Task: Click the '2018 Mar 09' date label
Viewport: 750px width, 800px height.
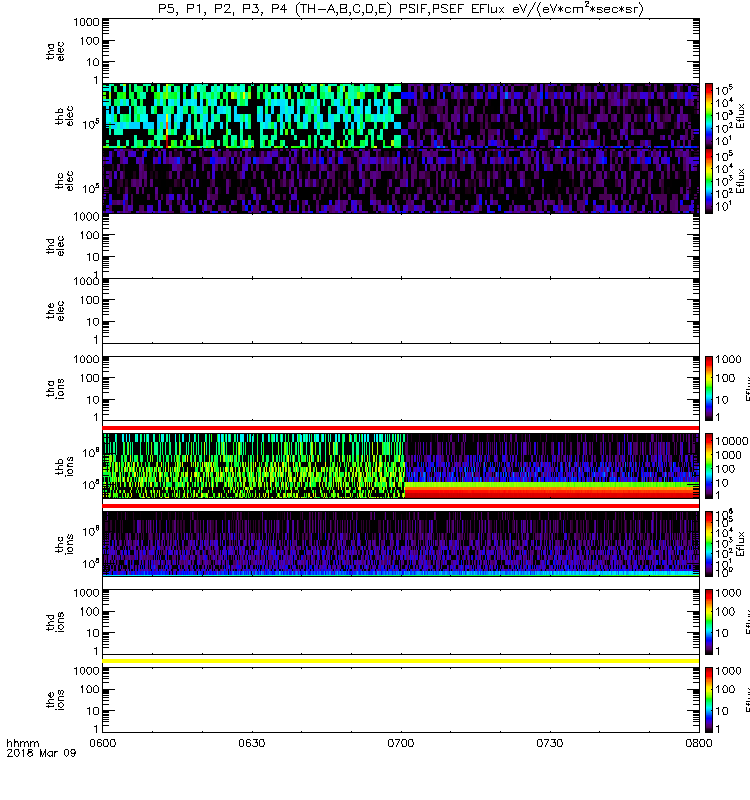Action: click(41, 753)
